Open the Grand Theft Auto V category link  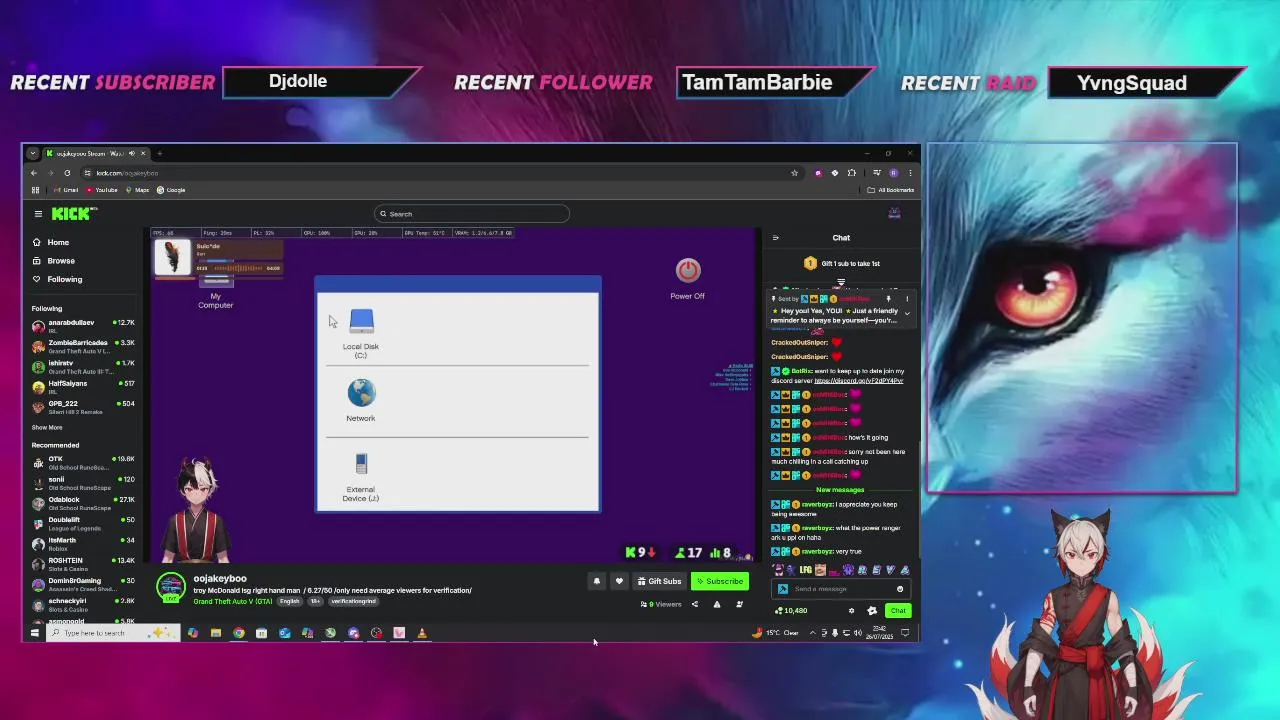tap(233, 601)
